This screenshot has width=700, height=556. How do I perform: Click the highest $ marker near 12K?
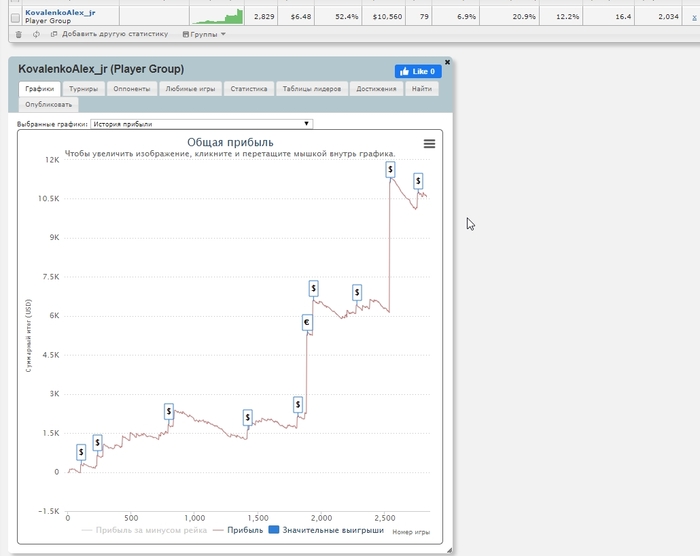[x=391, y=169]
